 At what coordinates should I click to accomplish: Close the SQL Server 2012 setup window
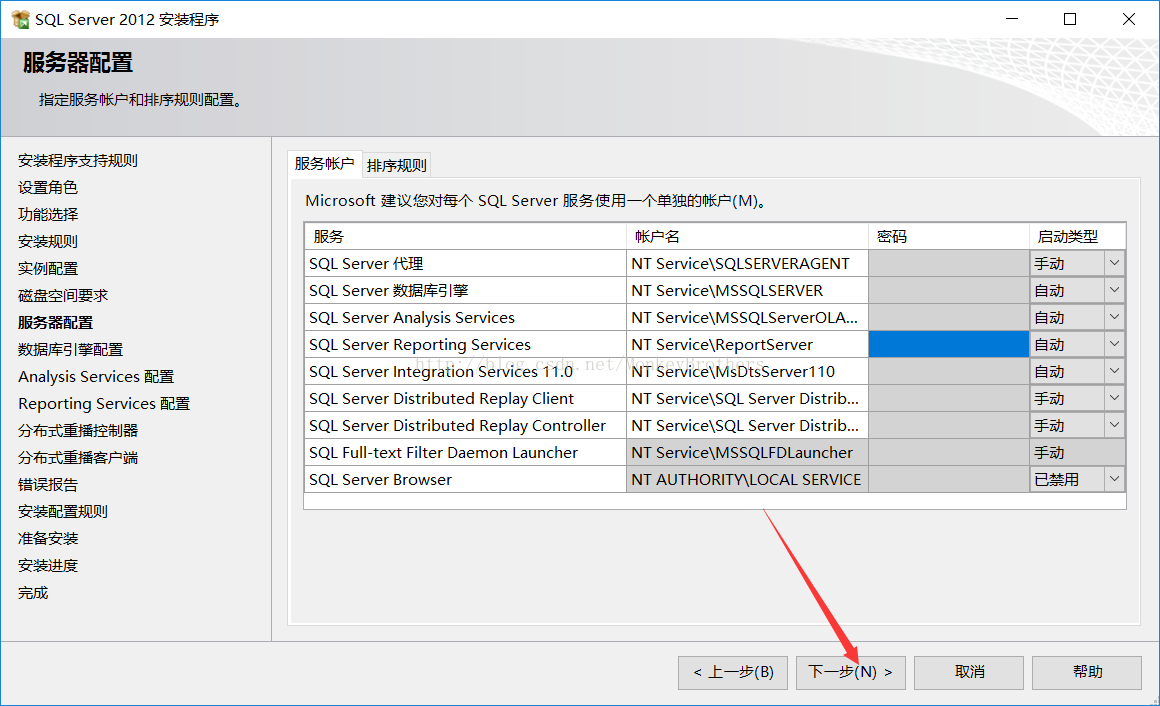(1129, 19)
